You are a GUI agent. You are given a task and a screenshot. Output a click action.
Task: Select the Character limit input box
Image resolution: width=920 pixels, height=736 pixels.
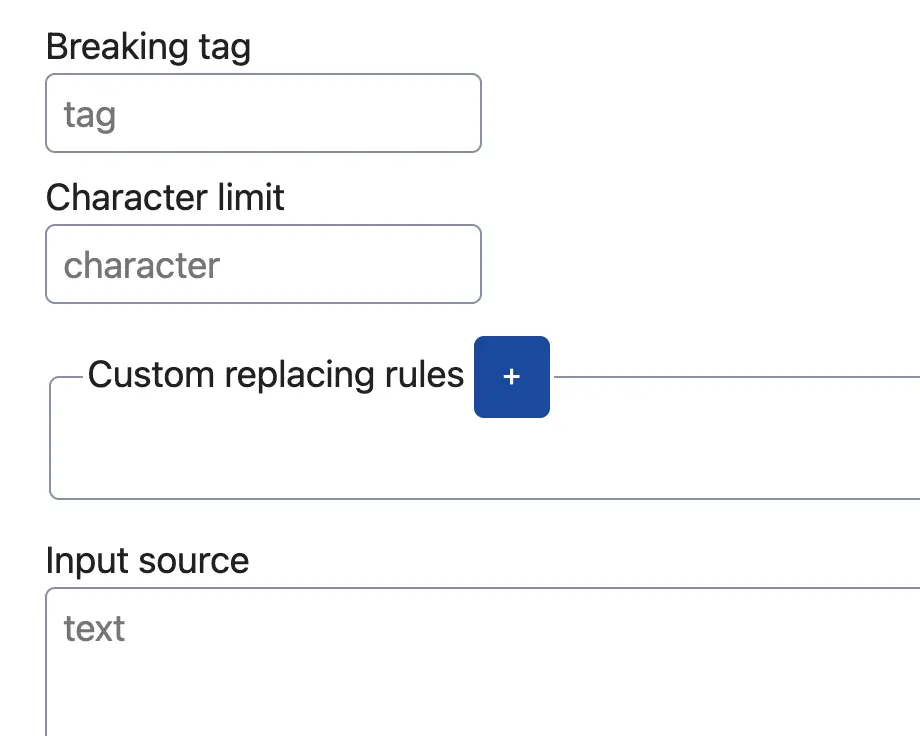point(263,264)
